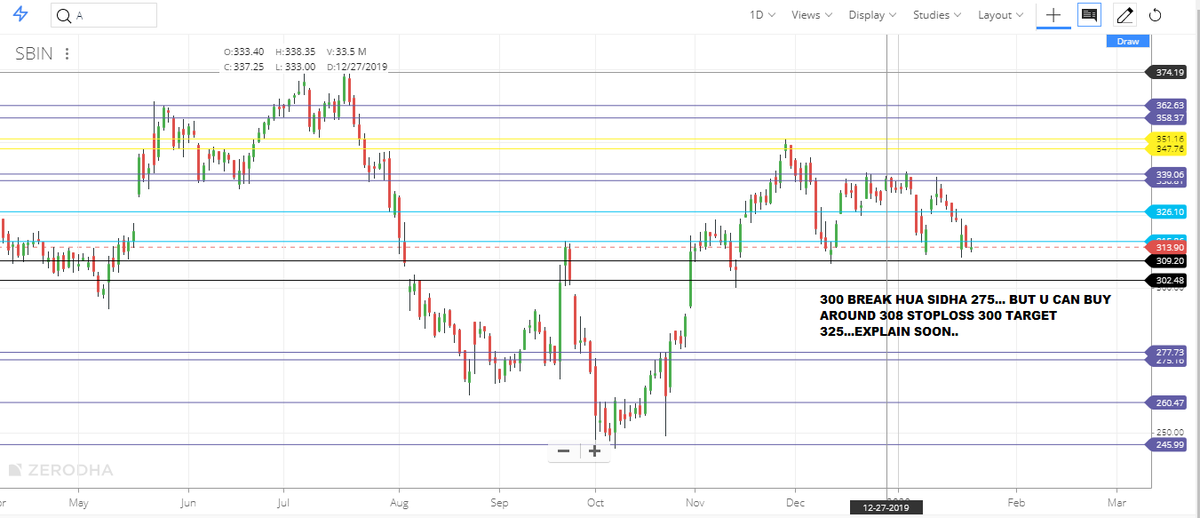Viewport: 1200px width, 518px height.
Task: Open the Studies dropdown
Action: point(937,15)
